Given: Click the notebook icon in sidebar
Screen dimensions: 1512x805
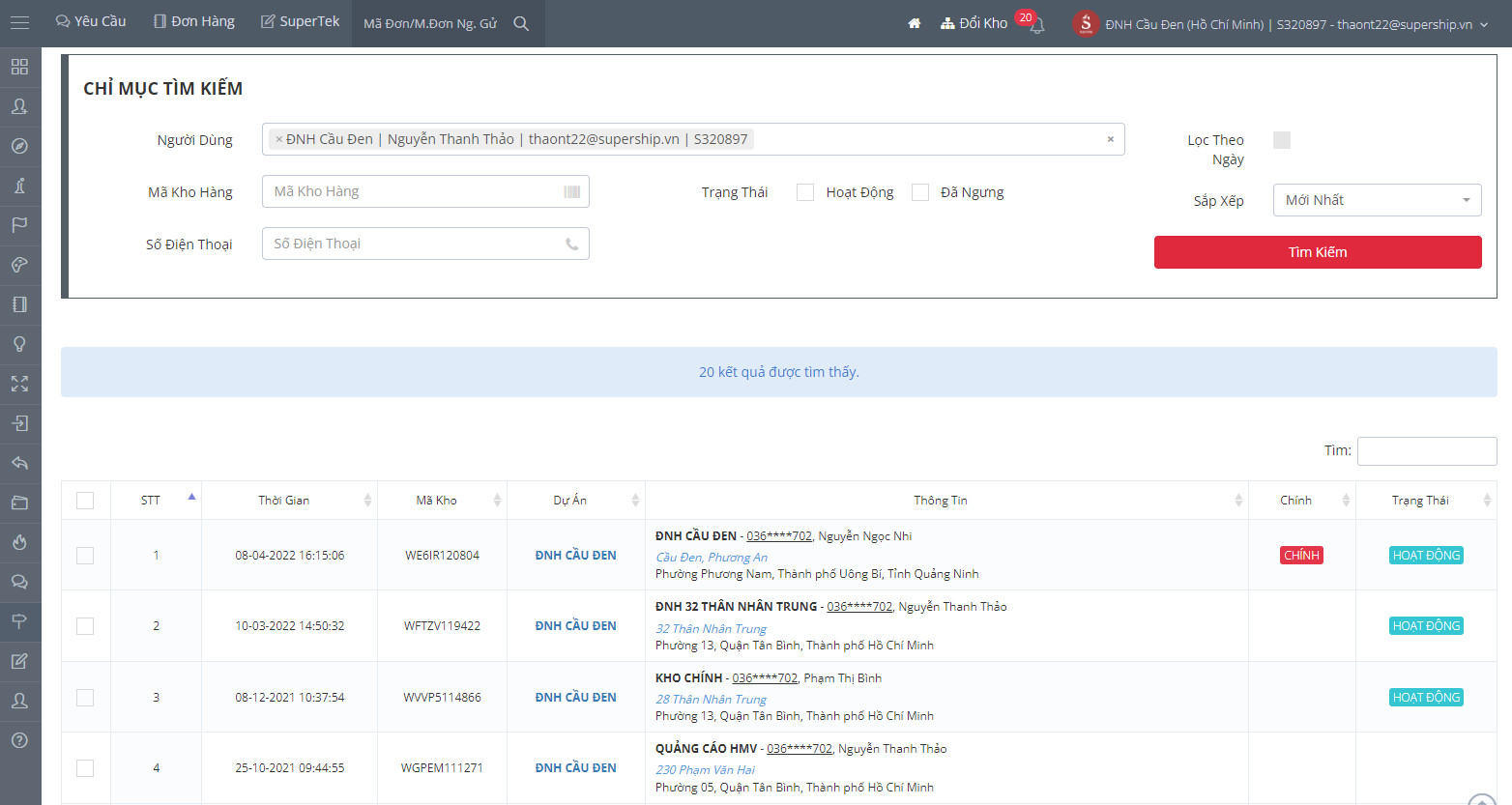Looking at the screenshot, I should click(19, 304).
